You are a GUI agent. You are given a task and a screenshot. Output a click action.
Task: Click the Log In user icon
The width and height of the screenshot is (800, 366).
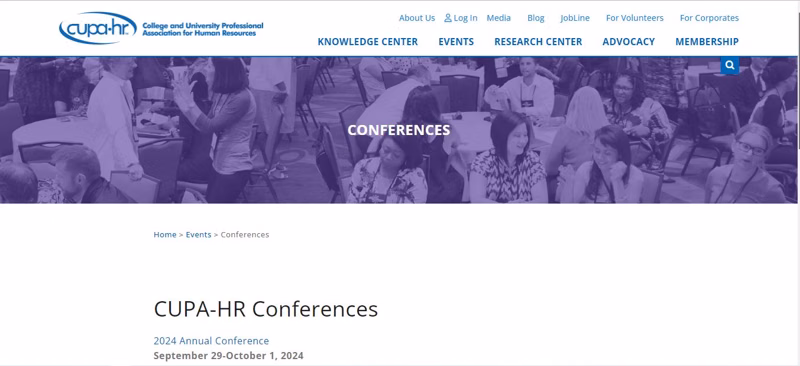pos(448,18)
